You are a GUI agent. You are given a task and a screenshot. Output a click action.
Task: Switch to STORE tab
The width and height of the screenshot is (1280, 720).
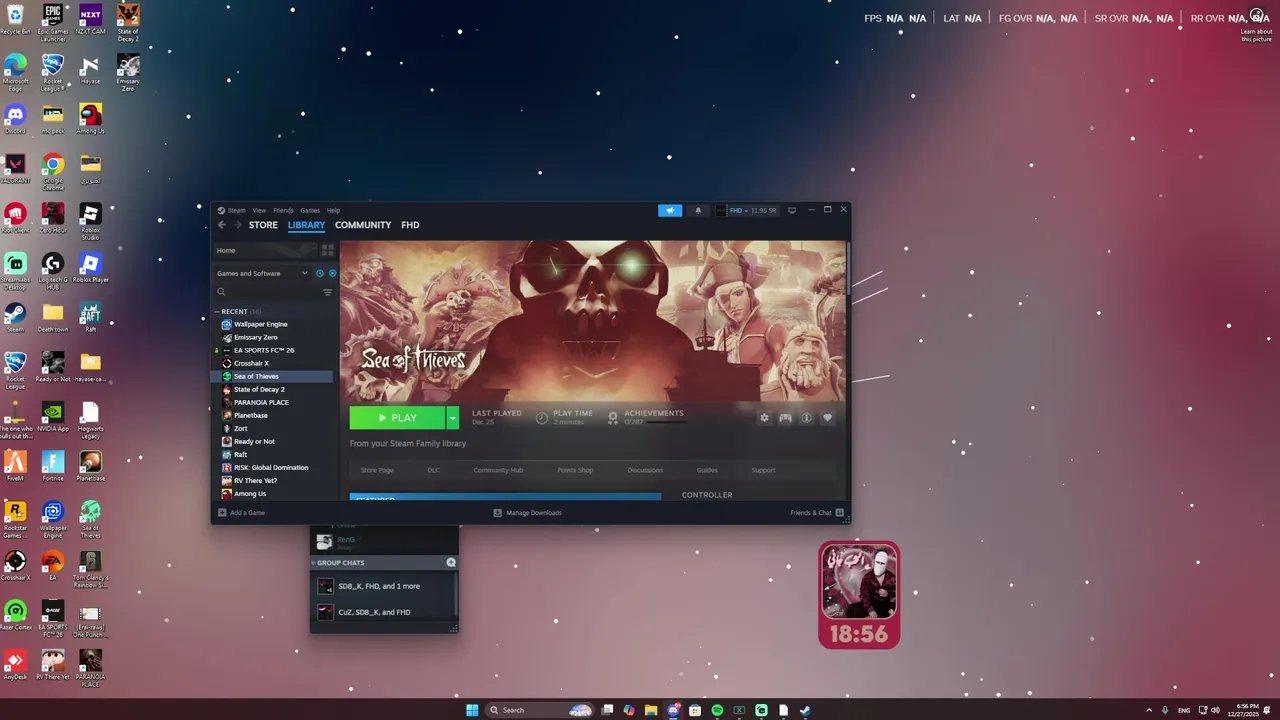tap(263, 225)
